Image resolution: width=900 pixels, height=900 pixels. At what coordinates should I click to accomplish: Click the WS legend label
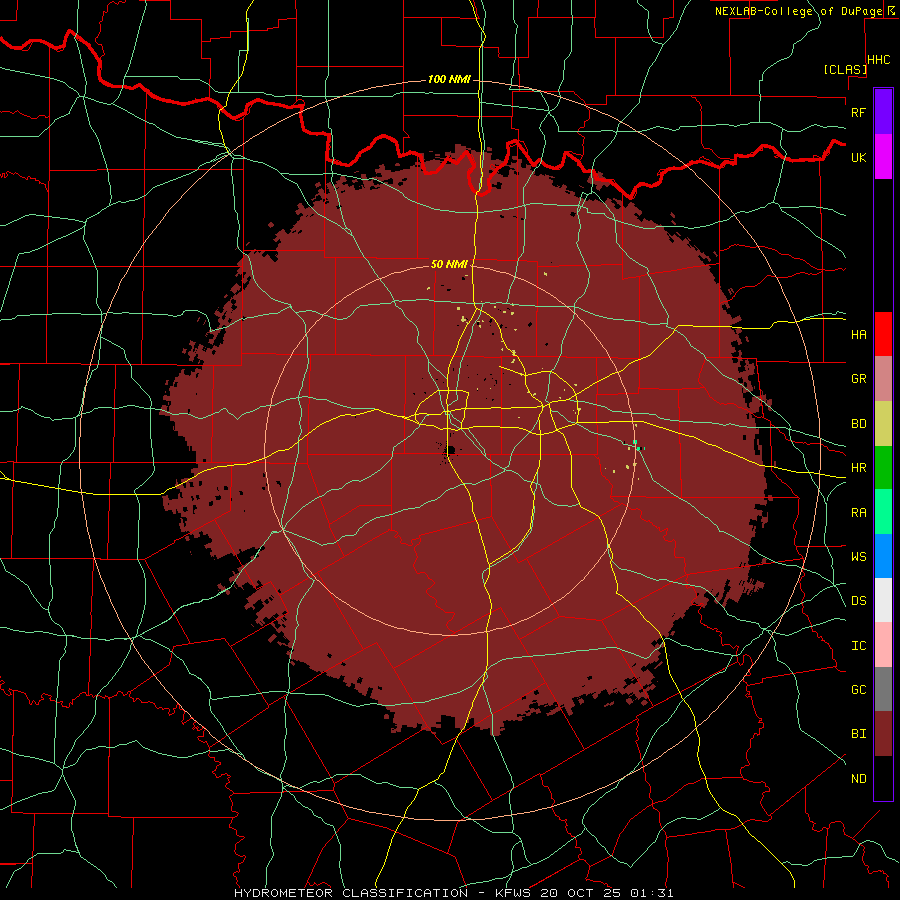coord(858,557)
